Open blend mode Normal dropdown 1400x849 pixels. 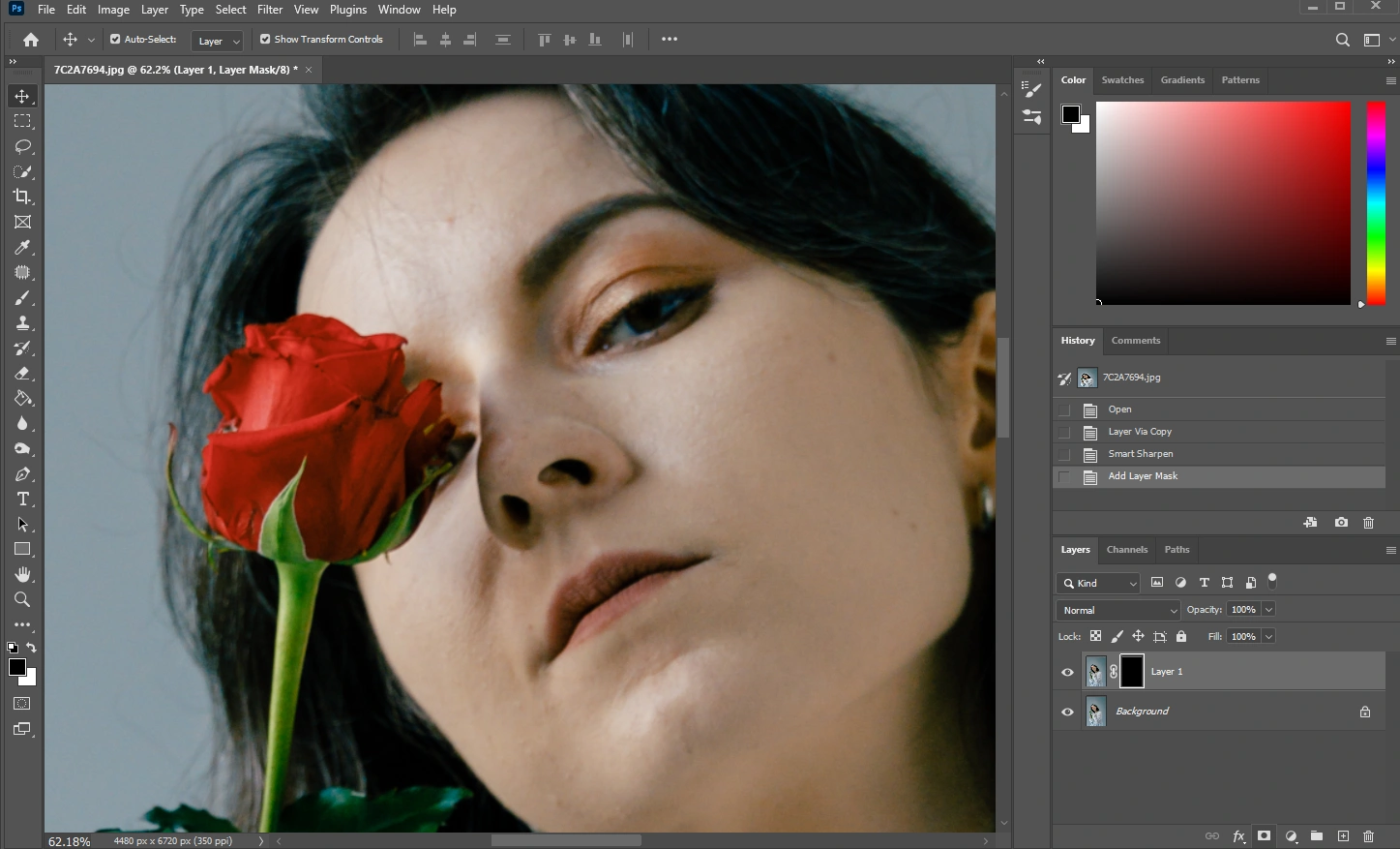pos(1118,610)
